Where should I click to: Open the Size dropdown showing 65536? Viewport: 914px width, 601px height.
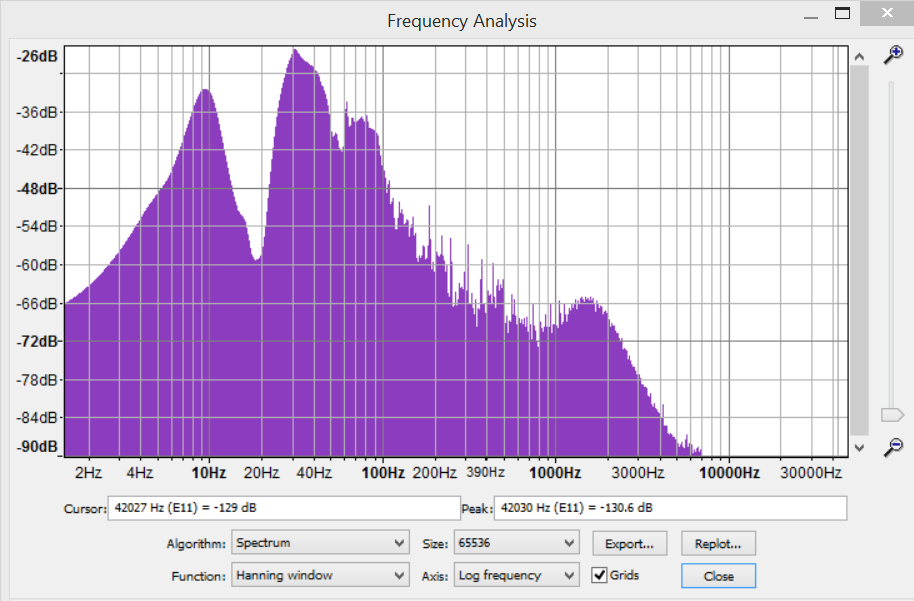click(516, 543)
